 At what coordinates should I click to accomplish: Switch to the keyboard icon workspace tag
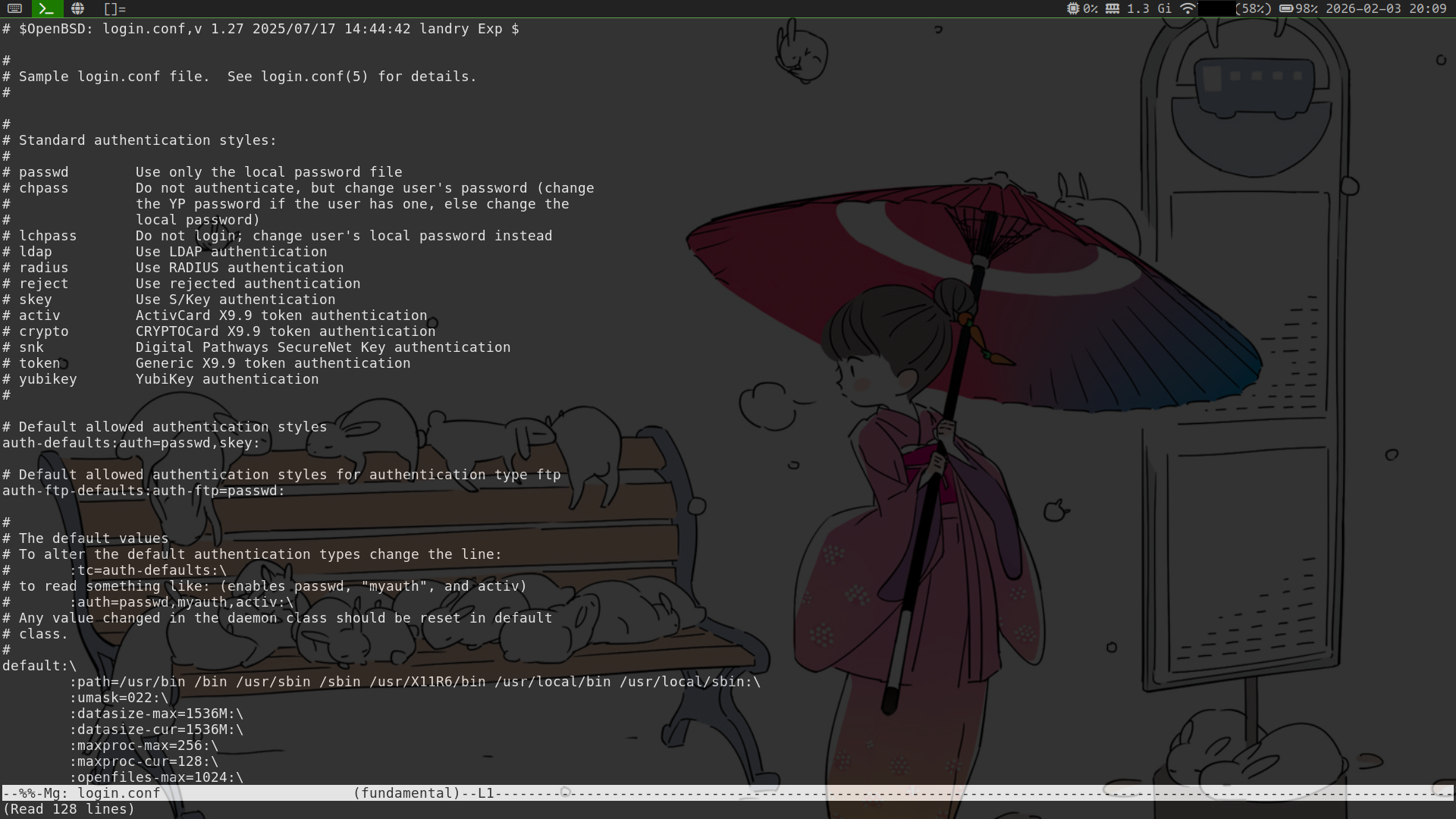click(14, 8)
